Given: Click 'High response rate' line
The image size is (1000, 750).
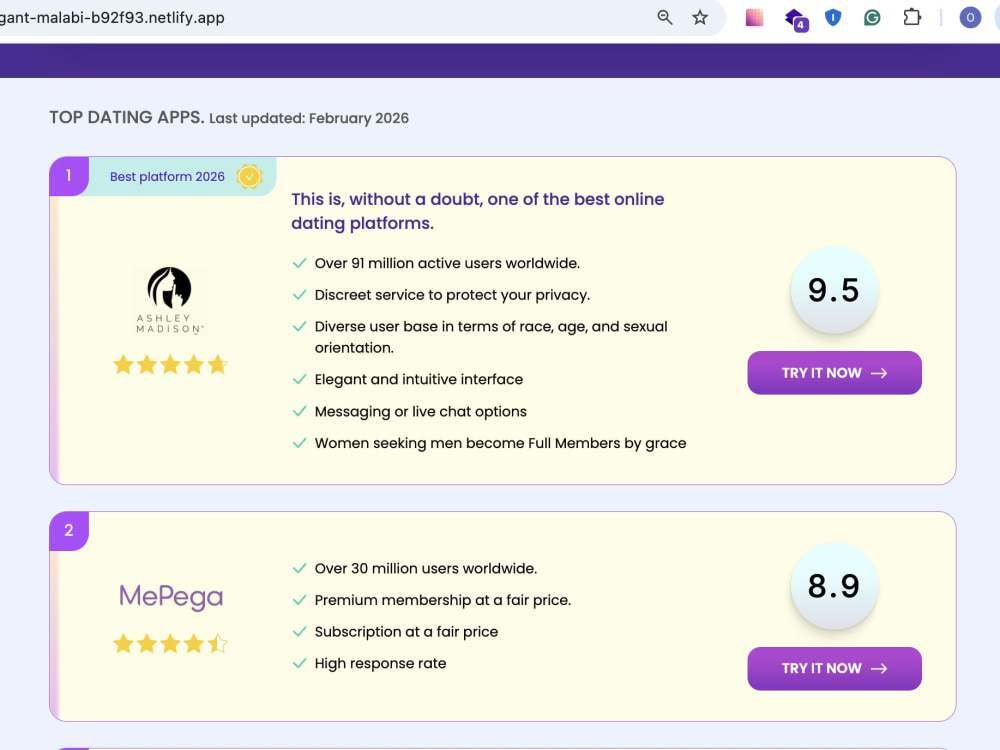Looking at the screenshot, I should click(380, 663).
